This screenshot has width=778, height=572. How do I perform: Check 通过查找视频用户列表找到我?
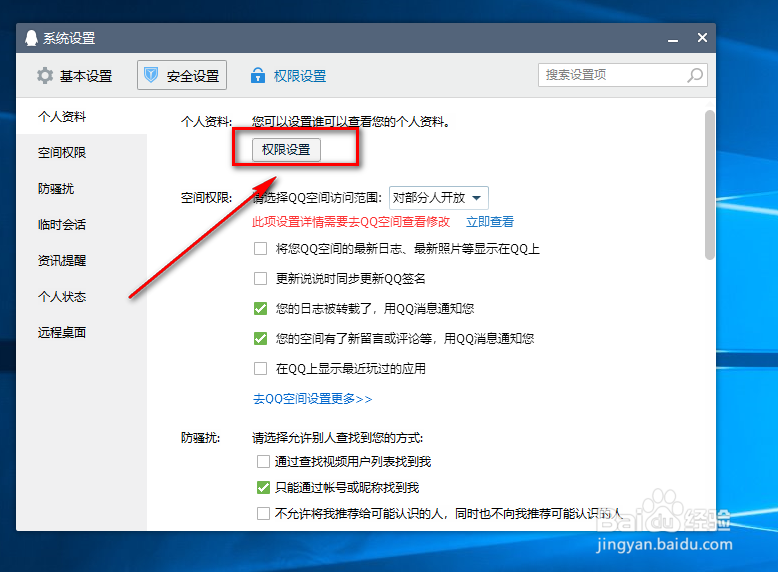263,462
